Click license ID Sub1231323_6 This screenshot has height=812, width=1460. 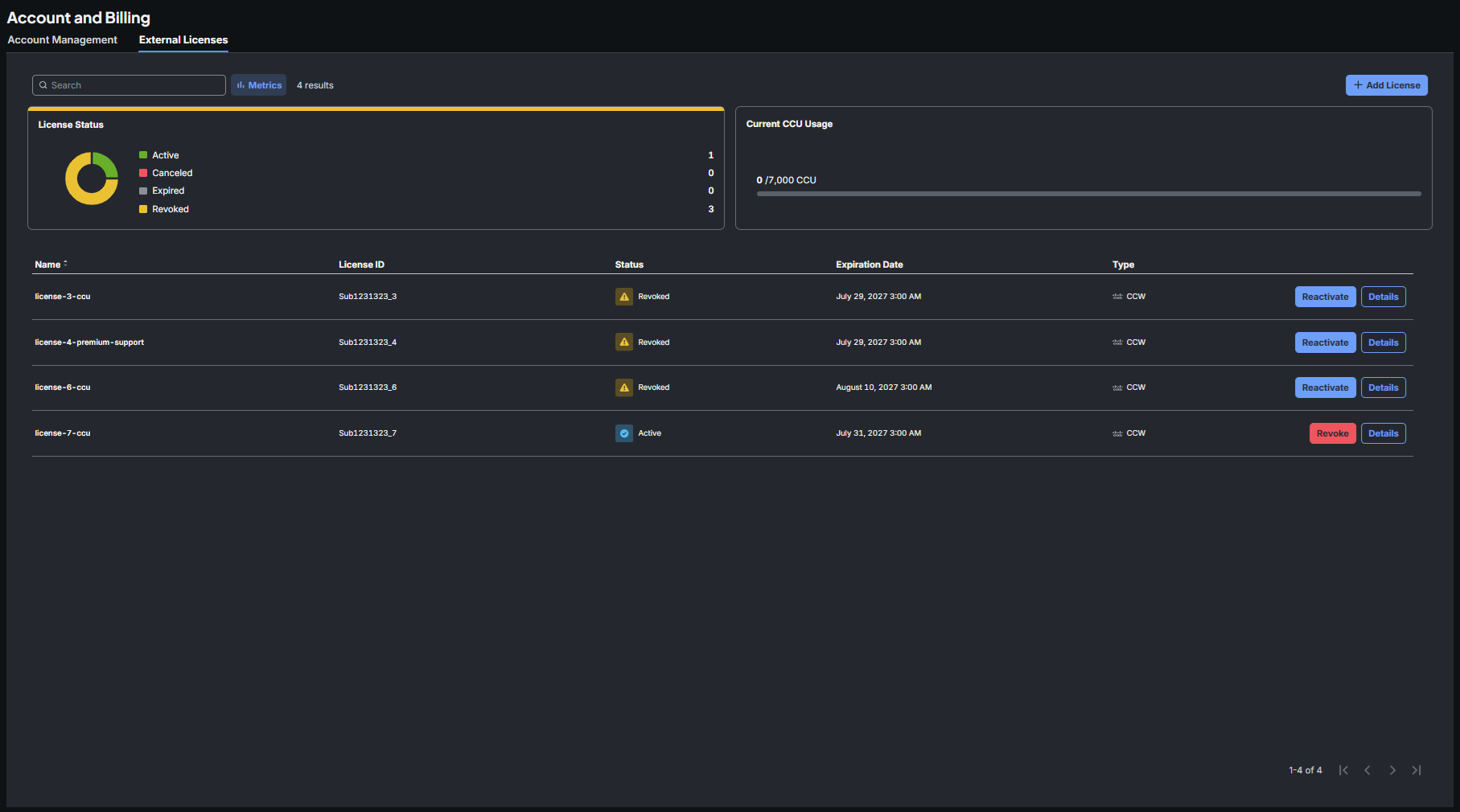368,388
